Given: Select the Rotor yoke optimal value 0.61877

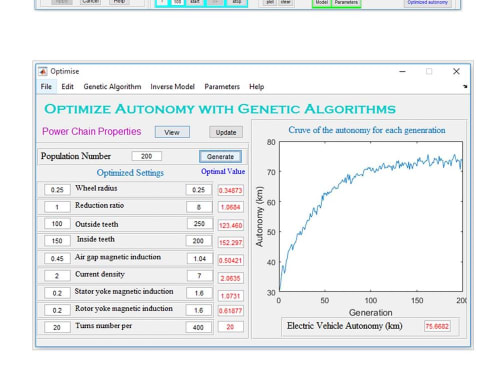Looking at the screenshot, I should (230, 311).
